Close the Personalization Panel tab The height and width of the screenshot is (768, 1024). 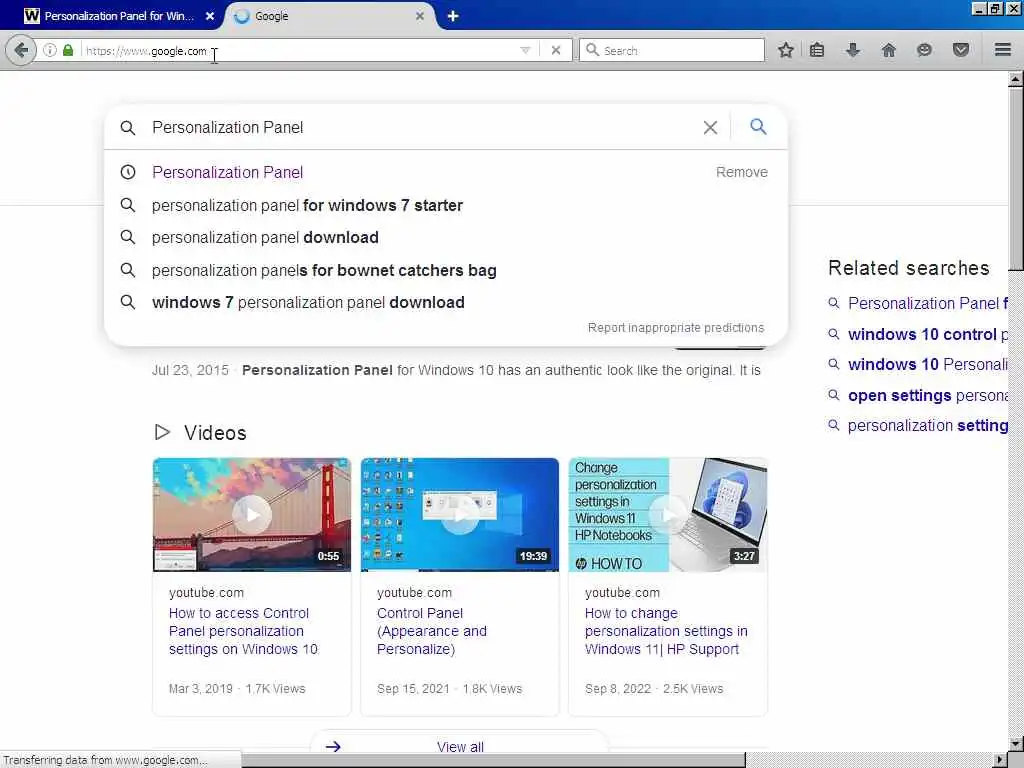coord(210,16)
